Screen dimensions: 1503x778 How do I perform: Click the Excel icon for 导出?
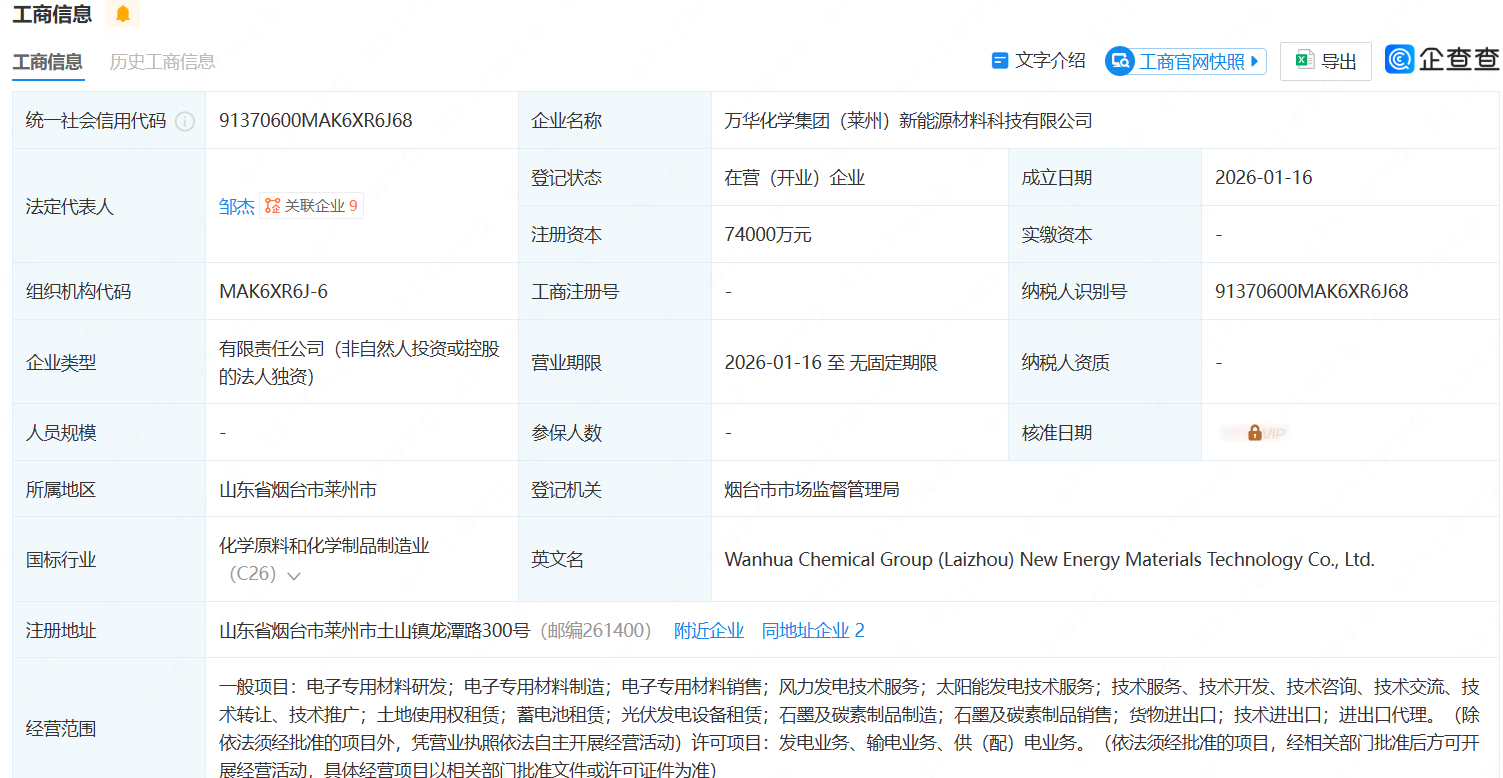(1303, 61)
